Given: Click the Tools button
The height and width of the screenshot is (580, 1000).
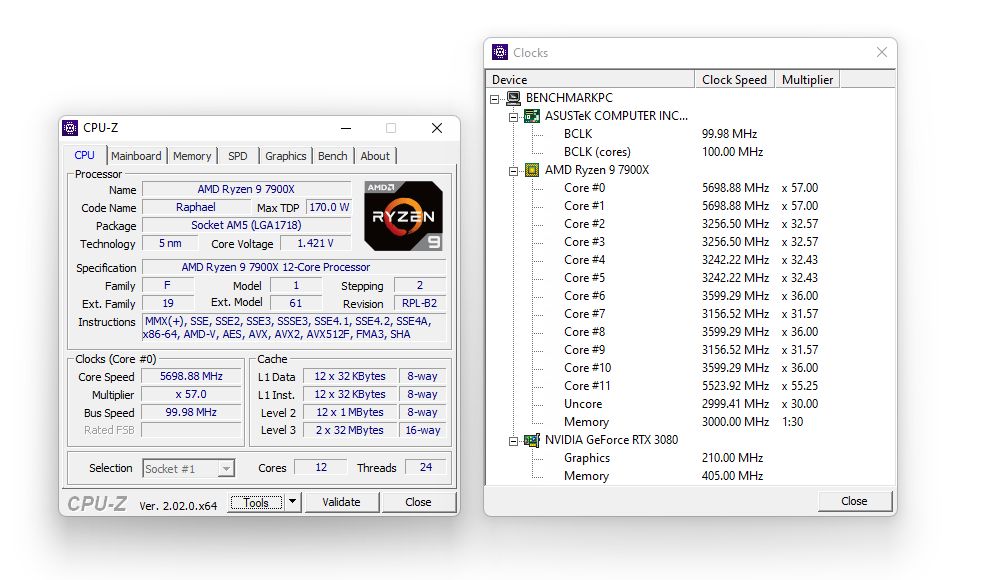Looking at the screenshot, I should pos(256,502).
